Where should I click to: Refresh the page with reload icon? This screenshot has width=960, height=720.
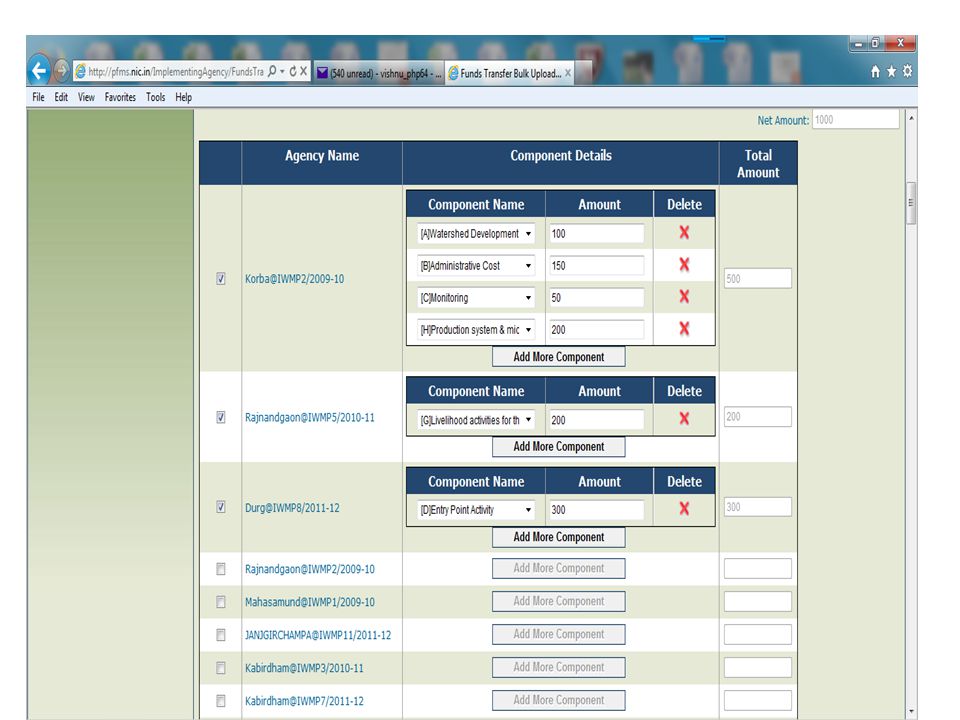tap(293, 72)
